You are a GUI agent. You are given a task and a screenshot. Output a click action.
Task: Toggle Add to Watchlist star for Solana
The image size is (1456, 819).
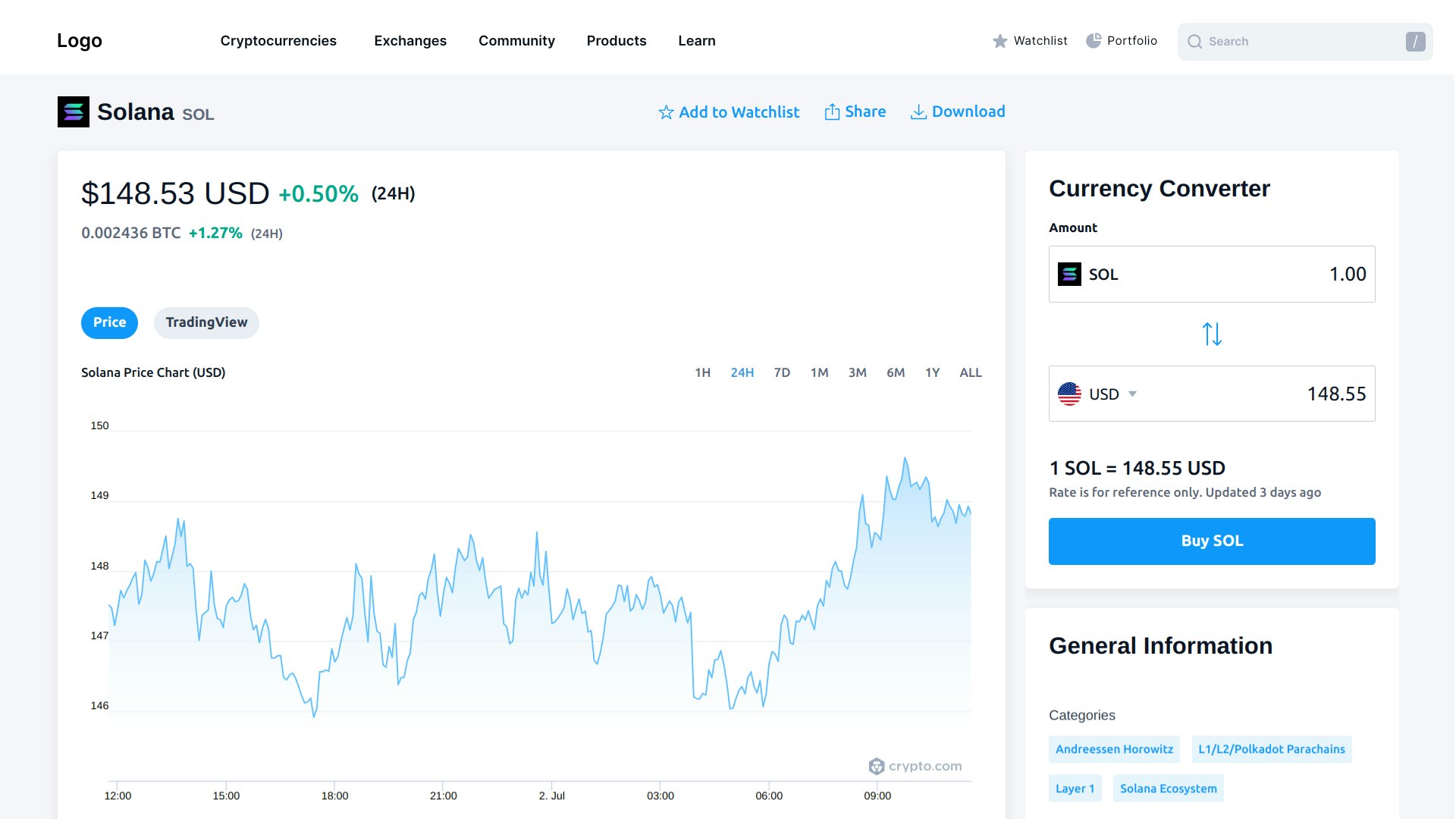pyautogui.click(x=666, y=111)
